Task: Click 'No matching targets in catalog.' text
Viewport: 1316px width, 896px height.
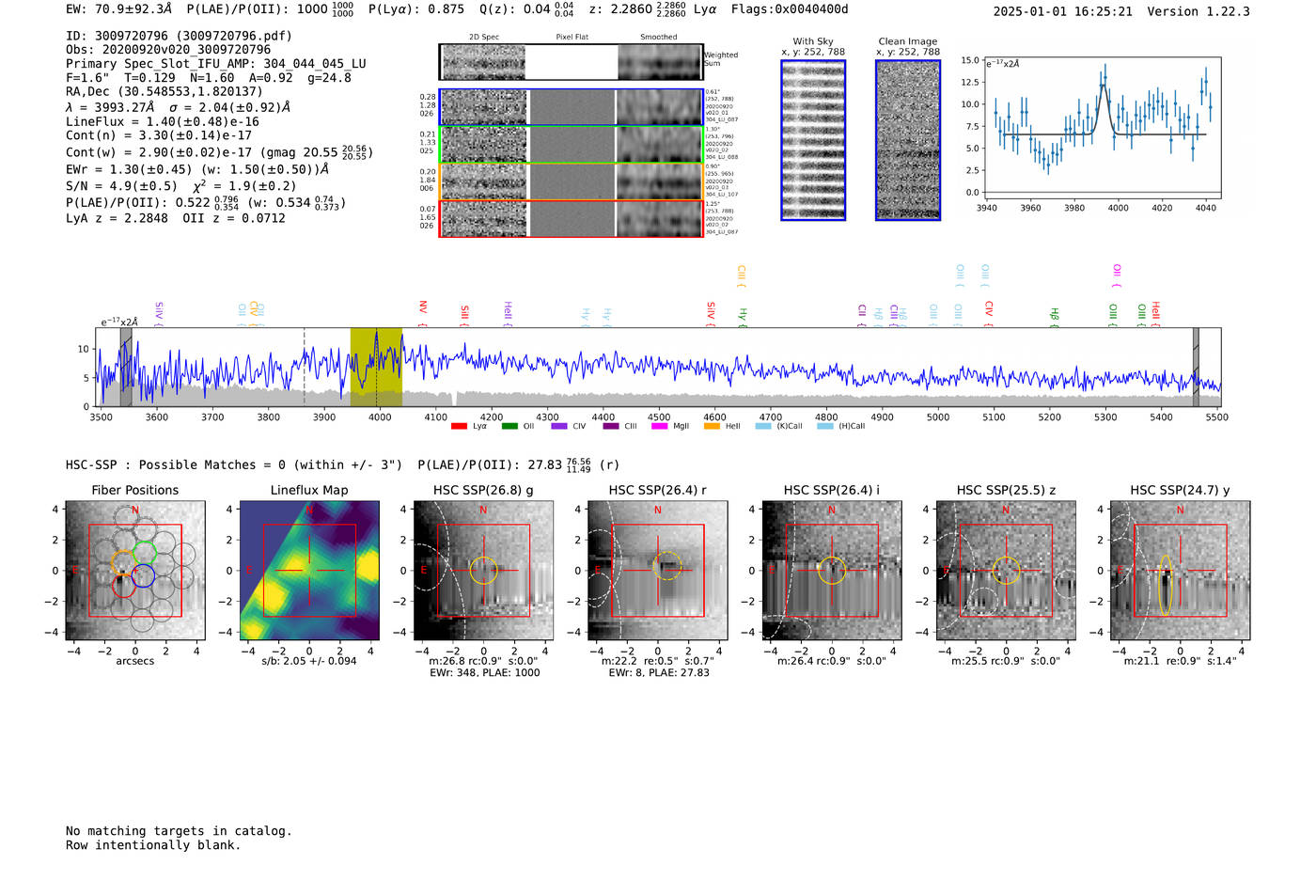Action: (179, 831)
